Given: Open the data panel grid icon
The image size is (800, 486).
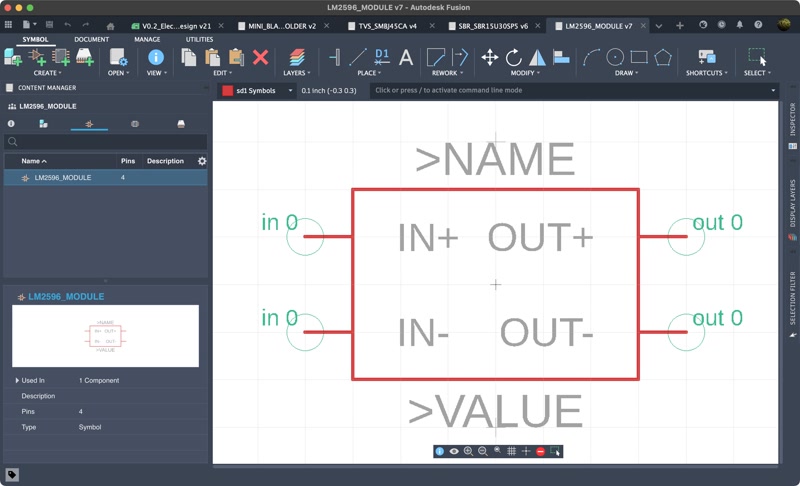Looking at the screenshot, I should point(8,24).
